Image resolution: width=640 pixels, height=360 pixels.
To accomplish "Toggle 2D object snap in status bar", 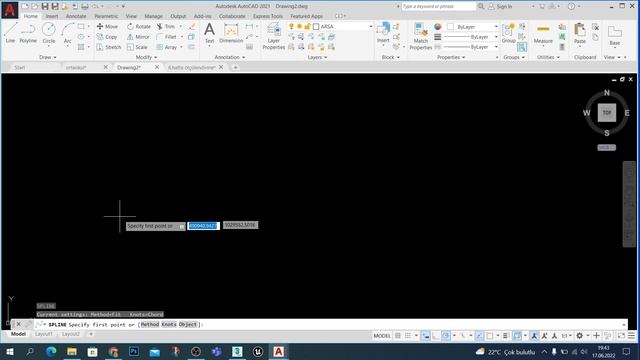I will pos(490,336).
